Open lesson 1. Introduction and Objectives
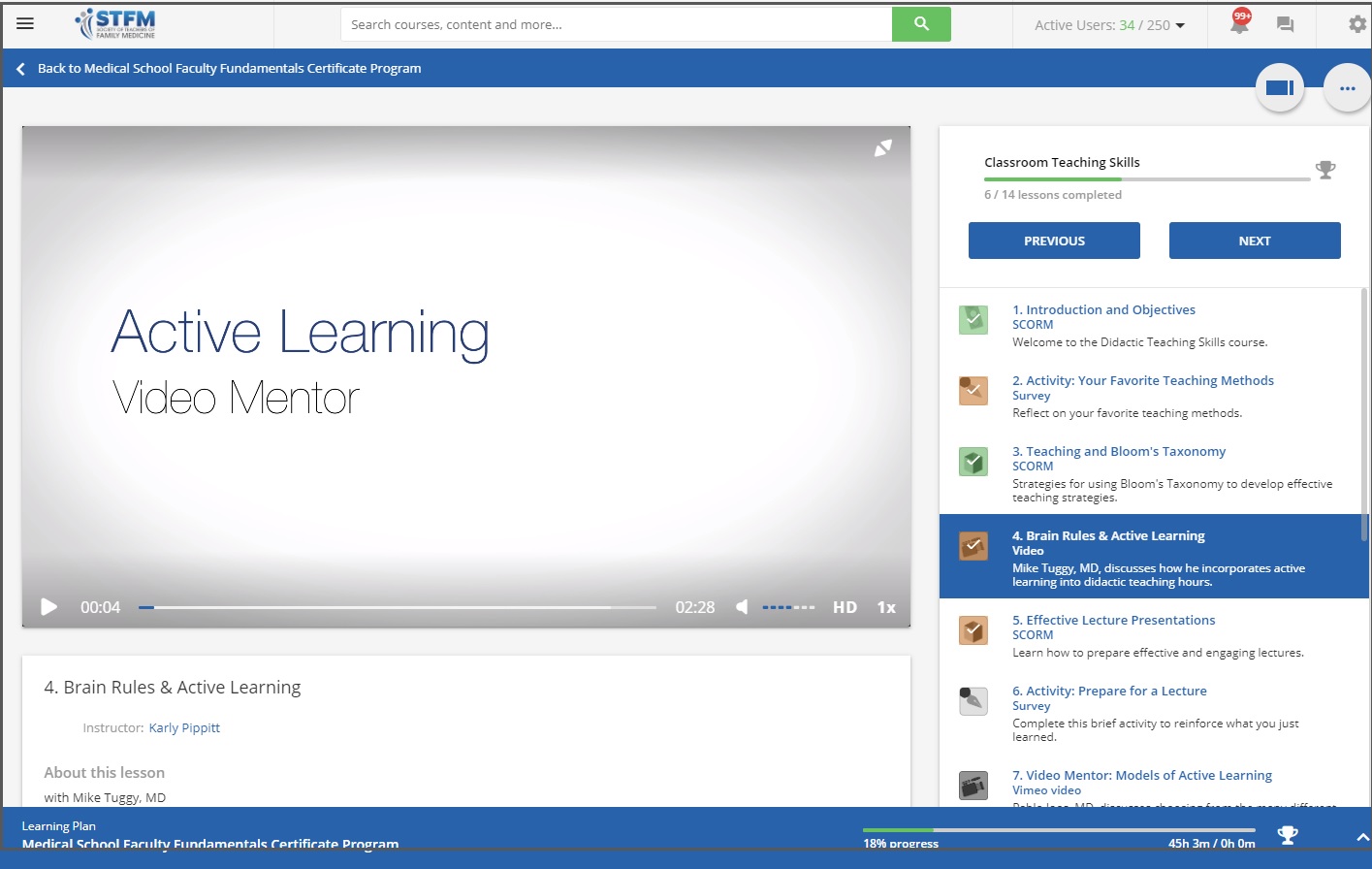Viewport: 1372px width, 869px height. point(1103,310)
